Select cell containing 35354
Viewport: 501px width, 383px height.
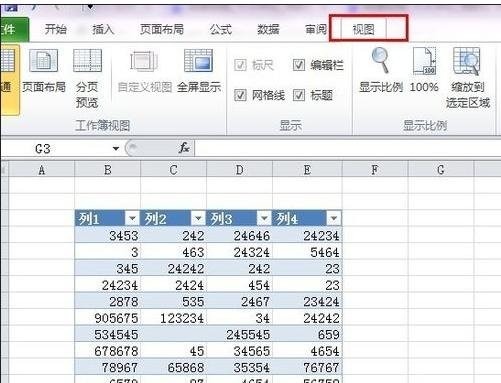[239, 367]
